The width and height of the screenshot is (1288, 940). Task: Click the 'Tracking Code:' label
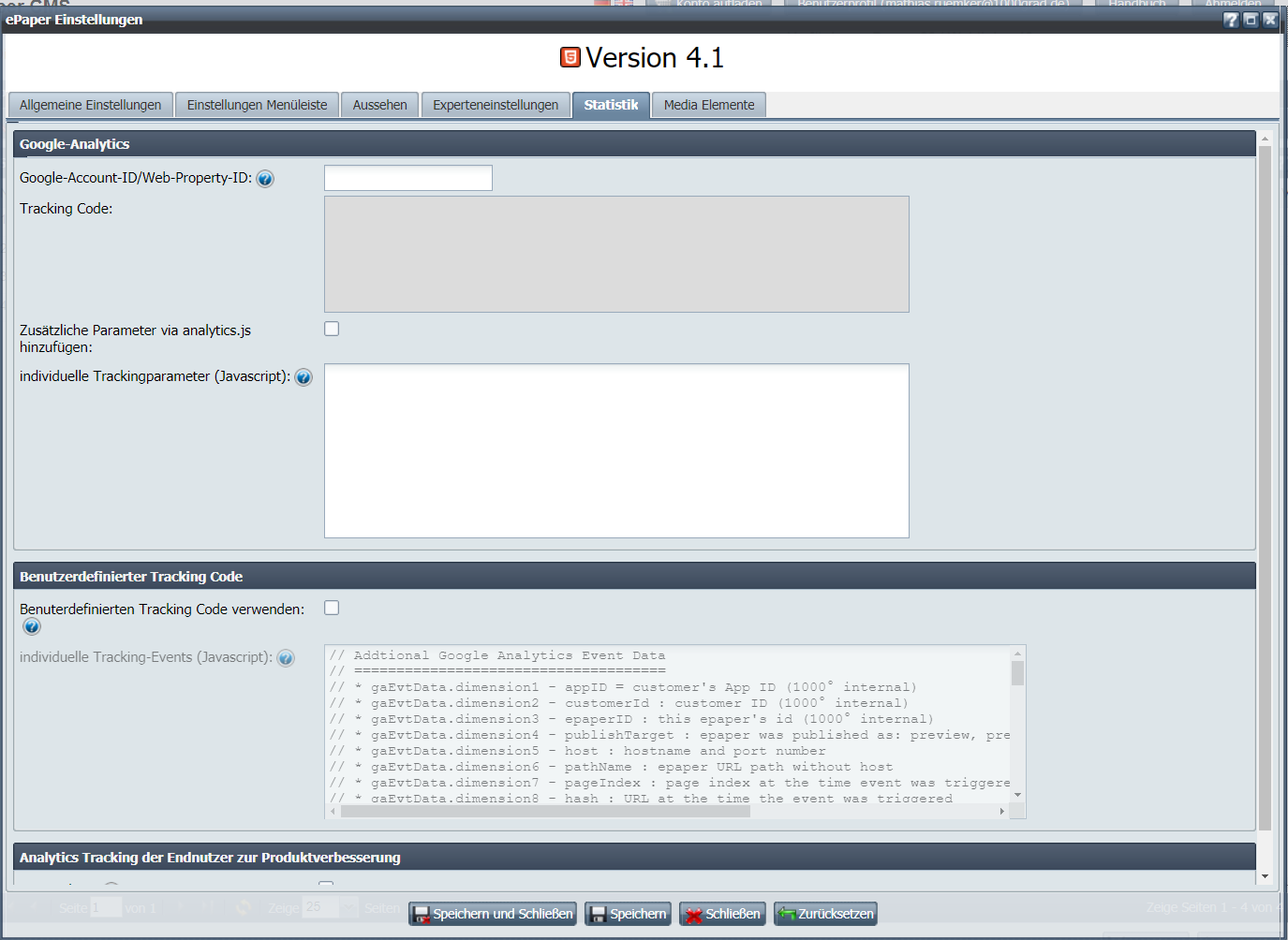[66, 209]
